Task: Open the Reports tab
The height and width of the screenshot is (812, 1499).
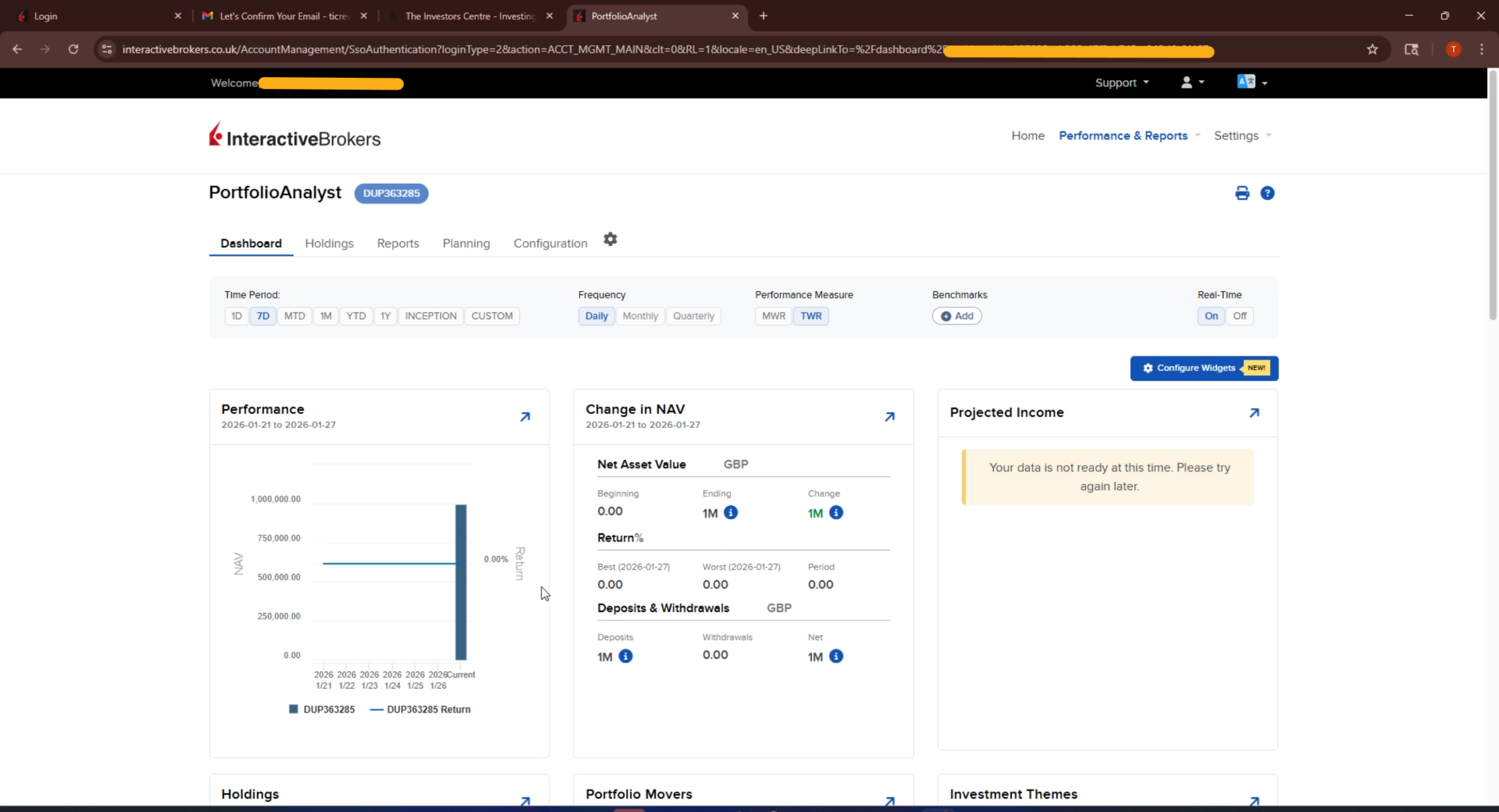Action: coord(398,244)
